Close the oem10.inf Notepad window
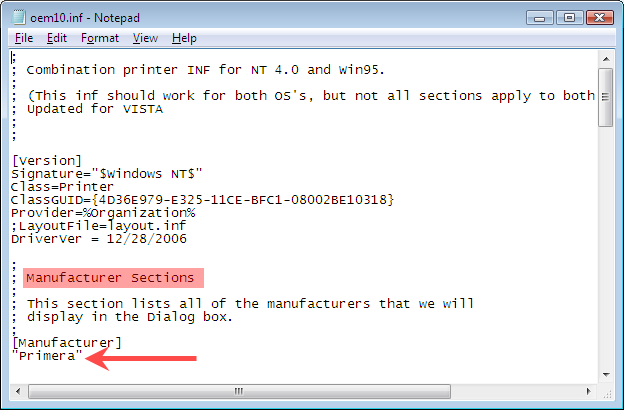 600,18
